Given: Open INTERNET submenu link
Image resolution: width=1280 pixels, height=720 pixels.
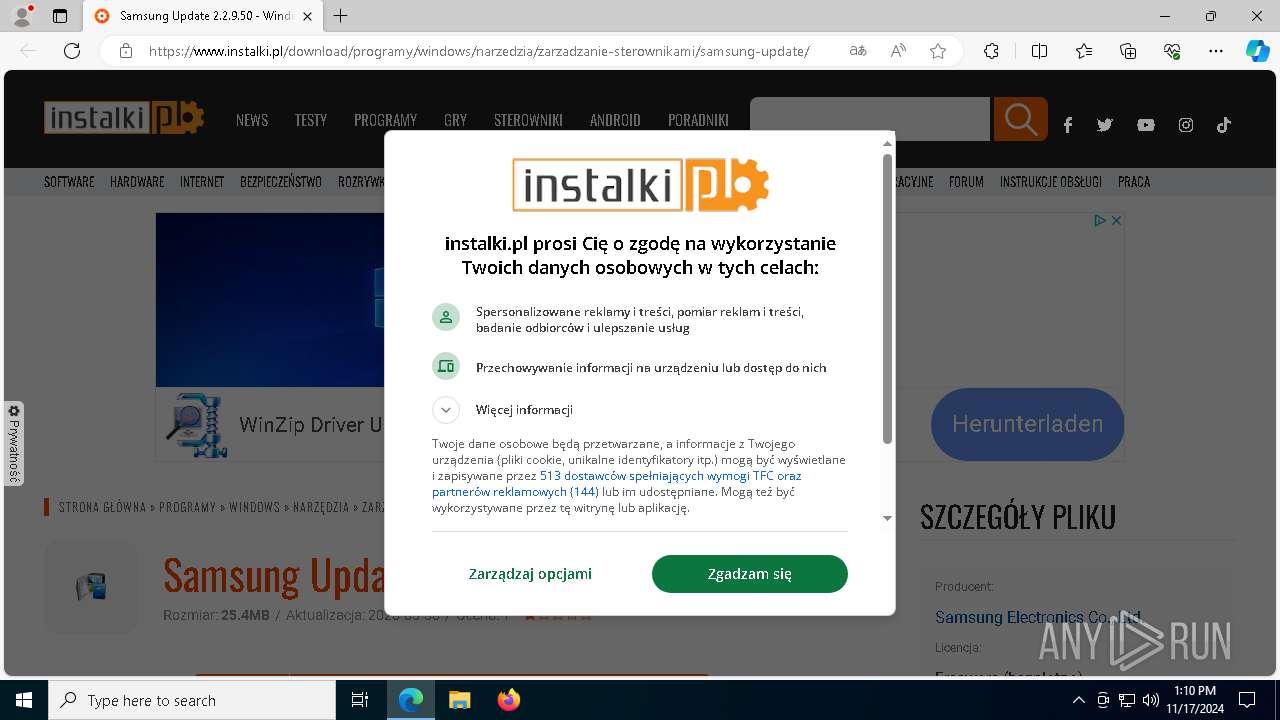Looking at the screenshot, I should [202, 182].
